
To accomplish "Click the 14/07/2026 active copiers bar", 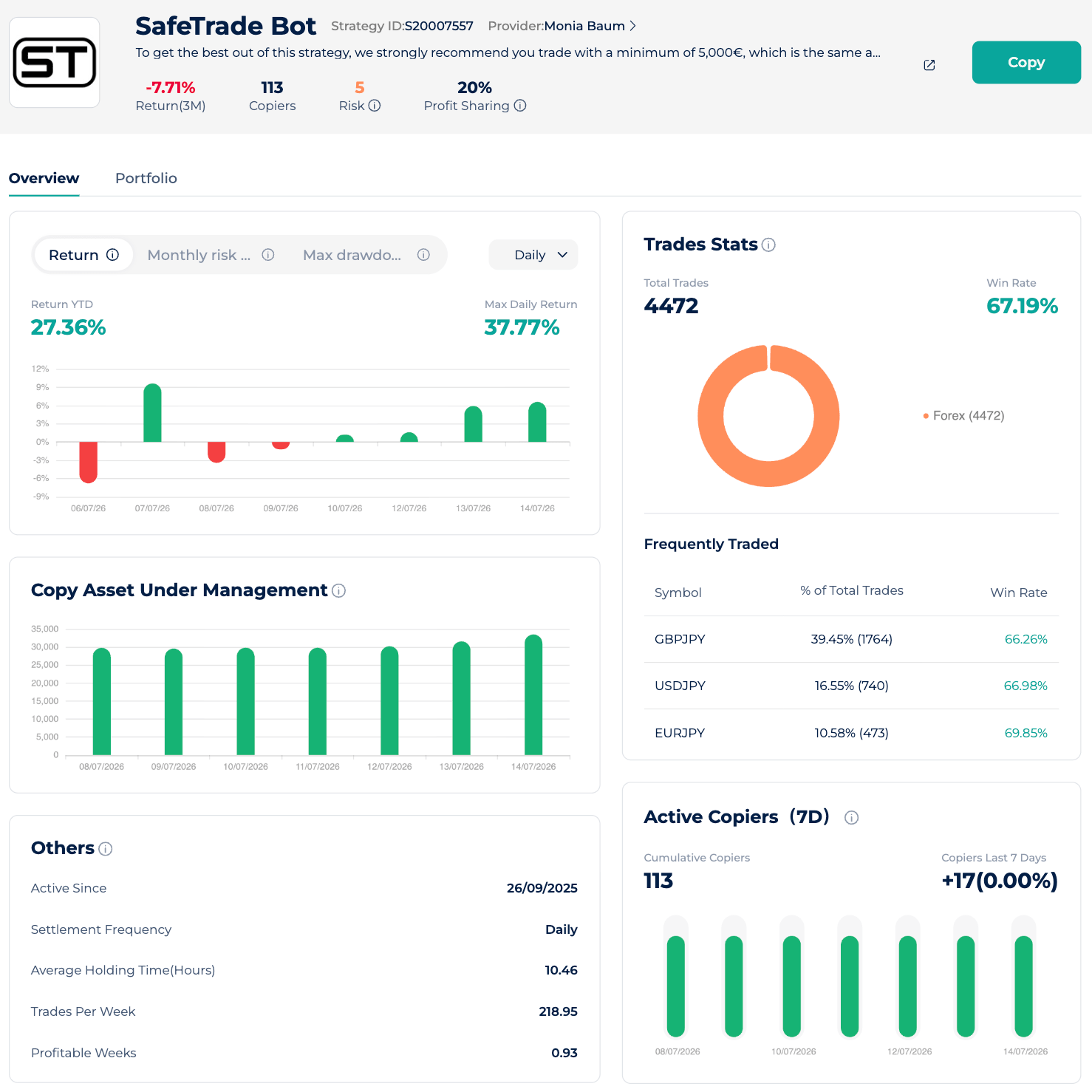I will (1023, 986).
